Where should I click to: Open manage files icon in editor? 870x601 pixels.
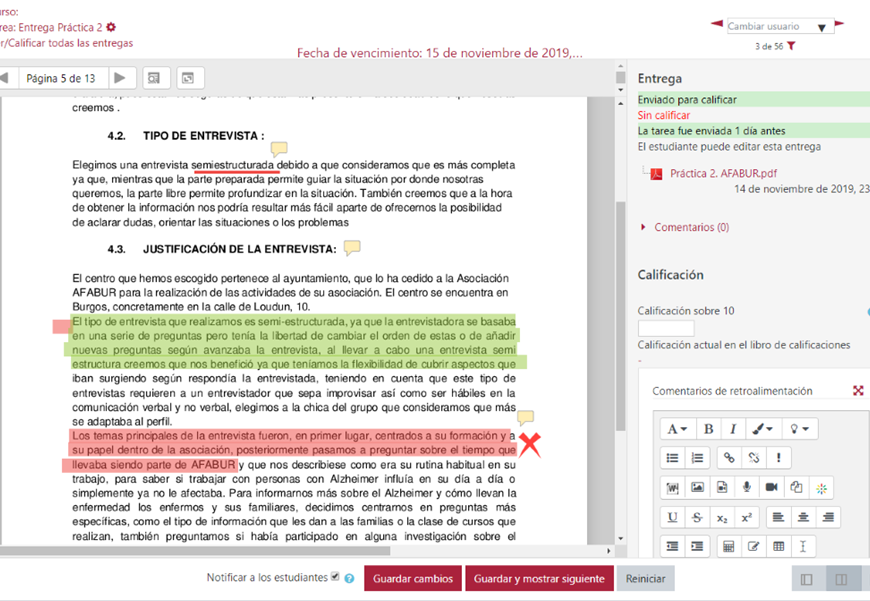(796, 488)
